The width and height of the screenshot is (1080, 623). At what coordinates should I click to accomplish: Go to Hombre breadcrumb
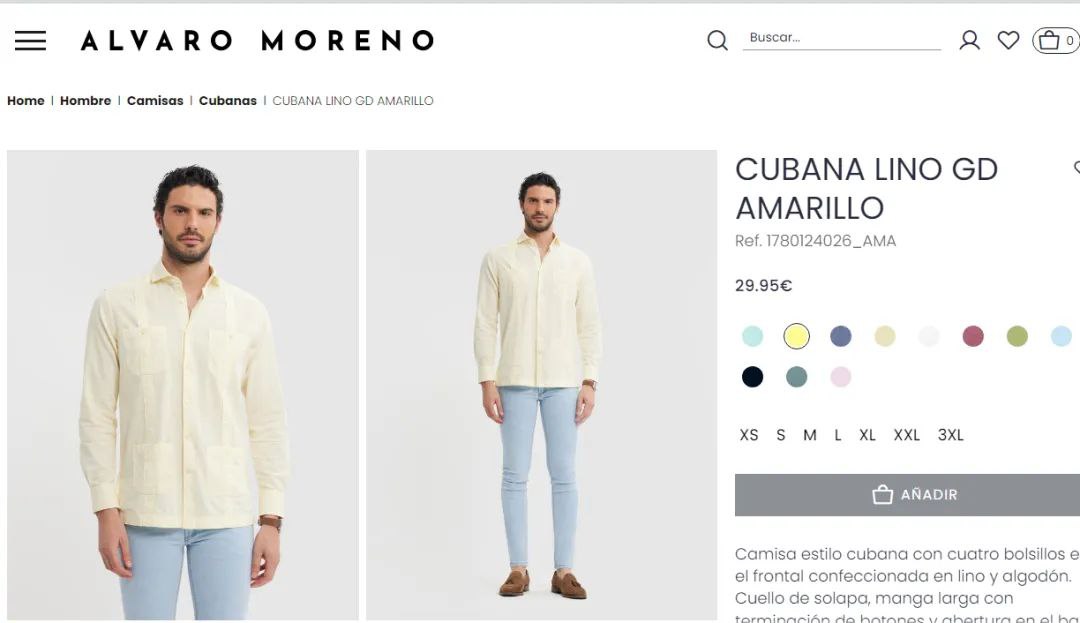pos(85,101)
